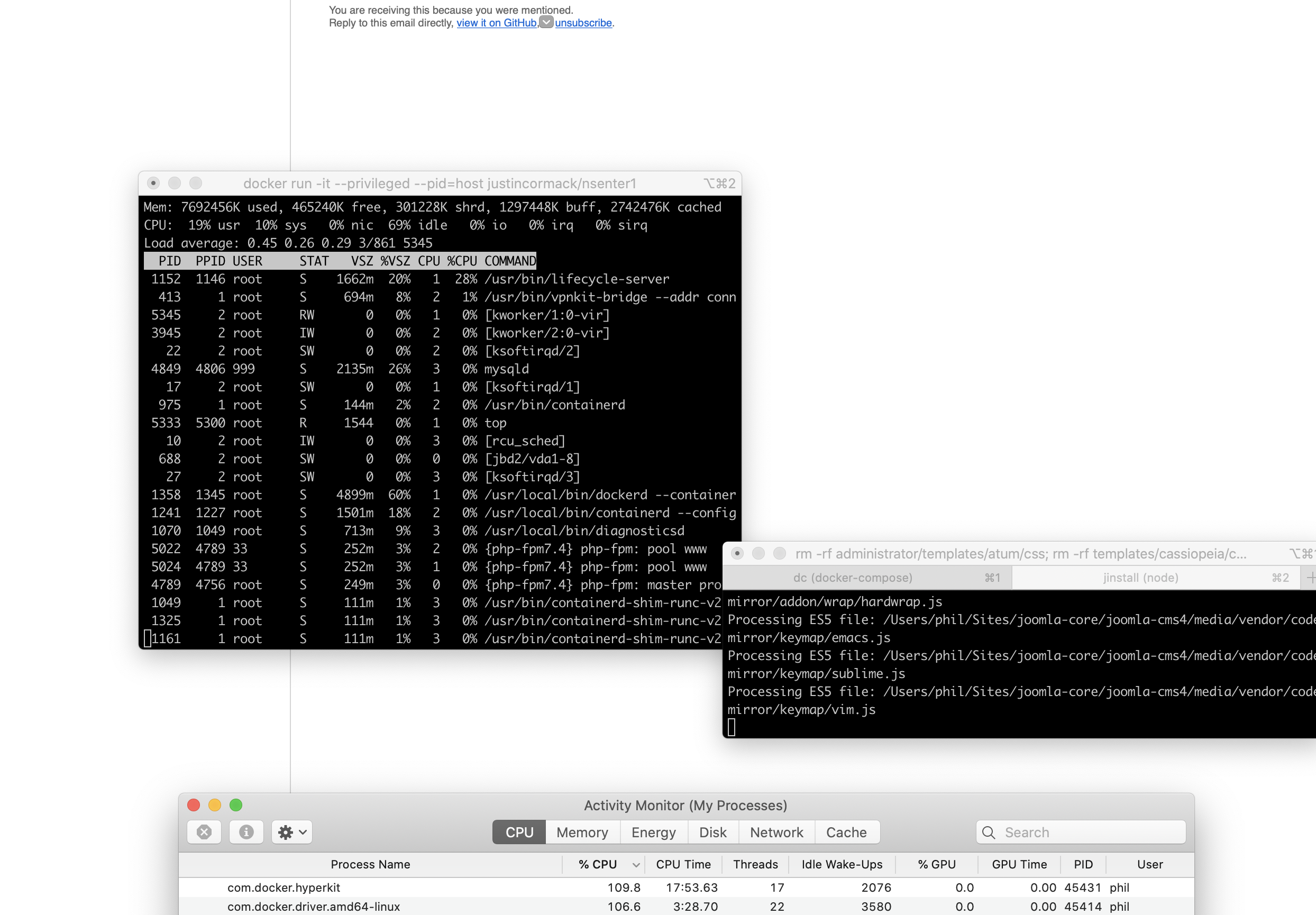Click the inspect process info icon
Viewport: 1316px width, 915px height.
point(246,832)
